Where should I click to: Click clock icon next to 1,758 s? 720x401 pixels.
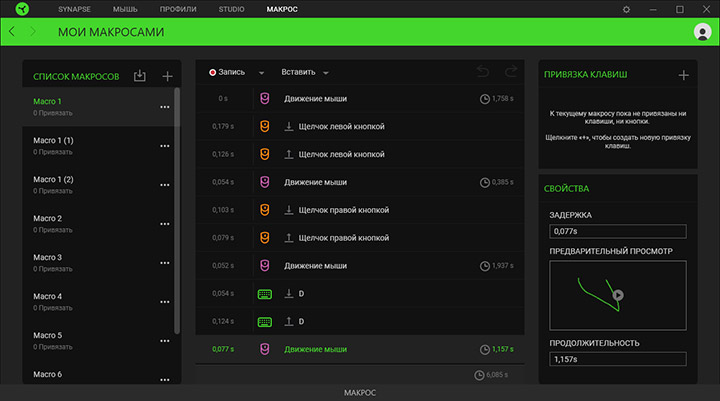[x=484, y=99]
